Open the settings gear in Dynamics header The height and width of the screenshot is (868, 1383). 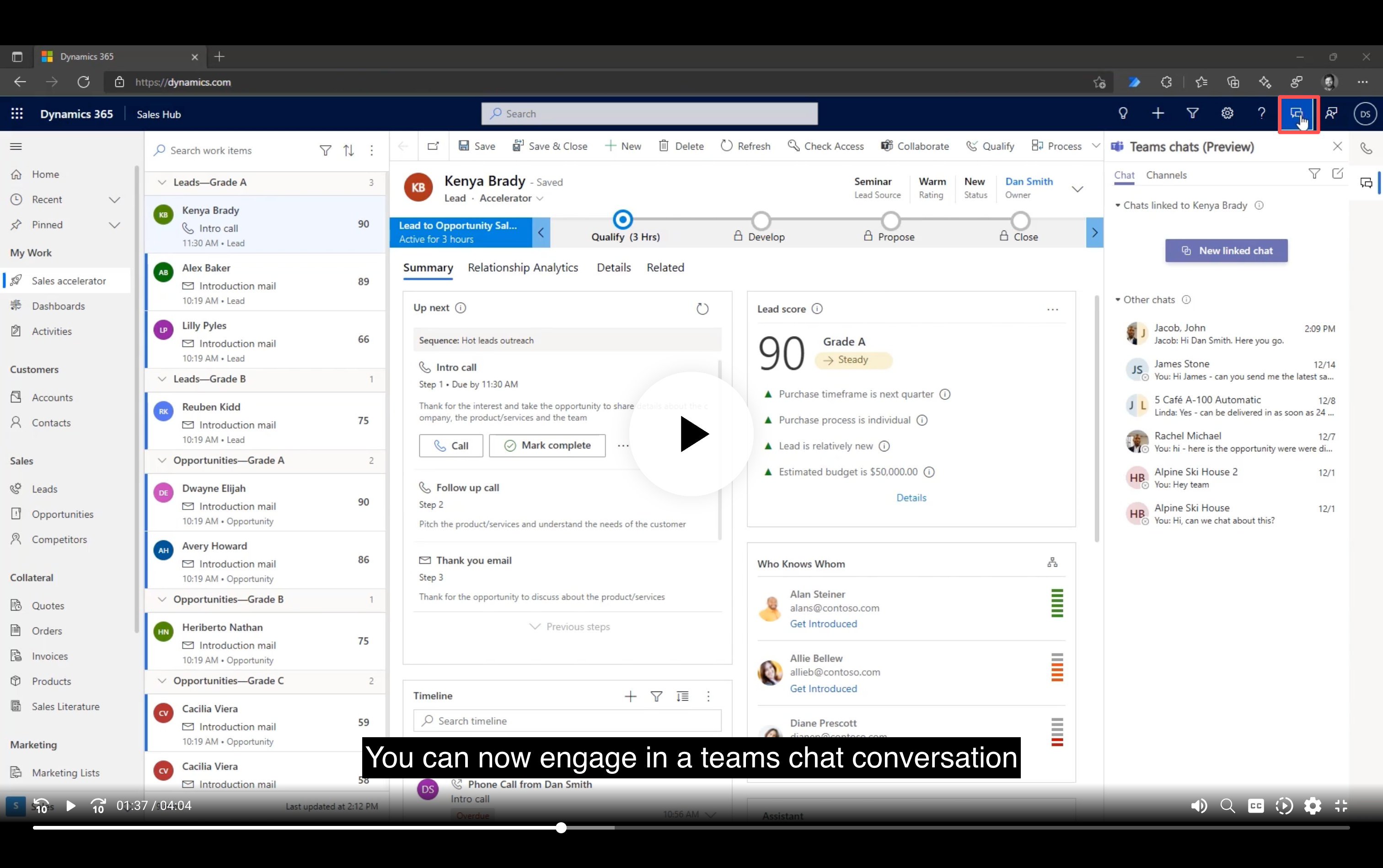[1227, 114]
